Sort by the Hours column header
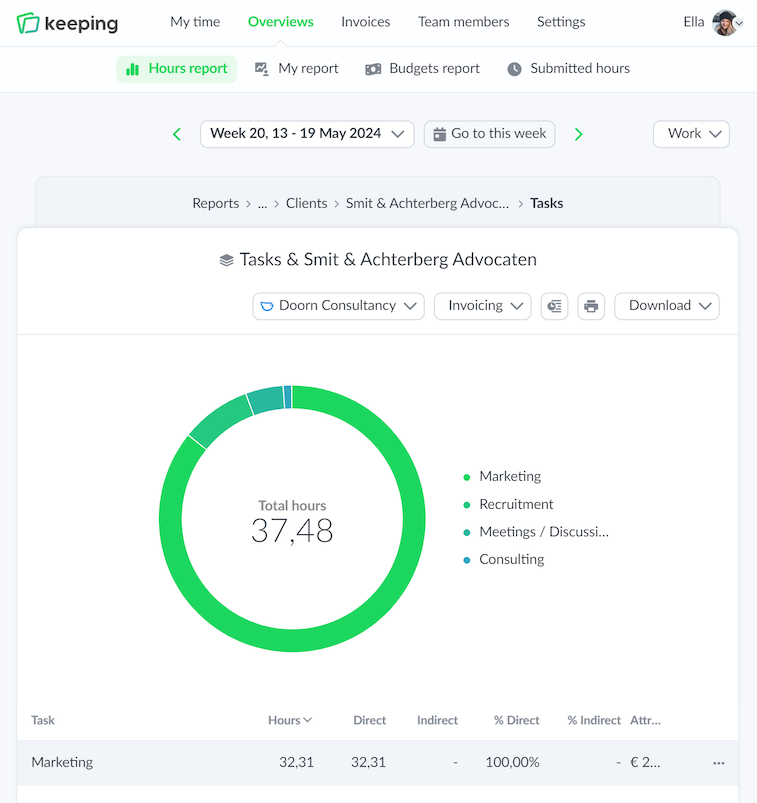Viewport: 757px width, 803px height. [x=290, y=721]
